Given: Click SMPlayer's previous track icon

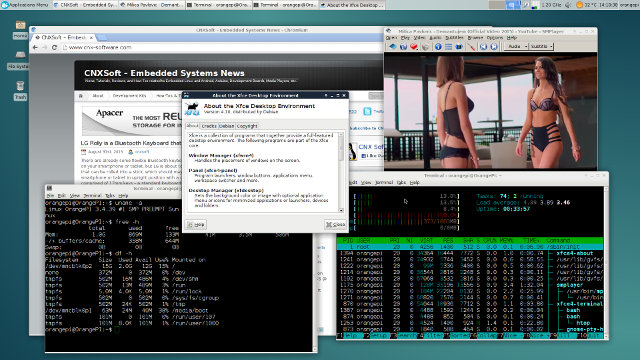Looking at the screenshot, I should 483,47.
